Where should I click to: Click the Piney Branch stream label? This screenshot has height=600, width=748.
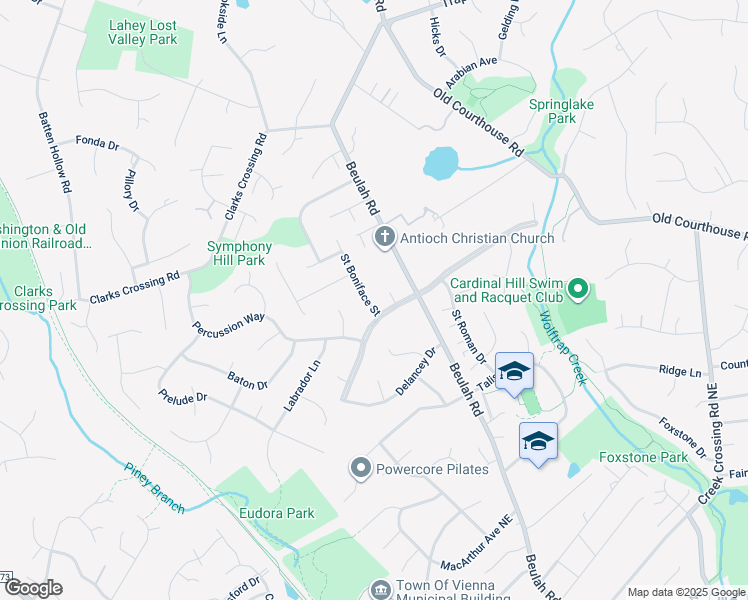(x=154, y=488)
